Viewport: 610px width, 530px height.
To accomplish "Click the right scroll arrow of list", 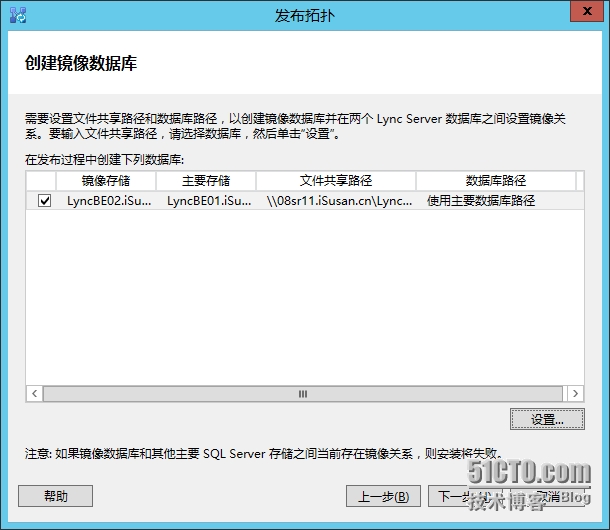I will [x=575, y=394].
